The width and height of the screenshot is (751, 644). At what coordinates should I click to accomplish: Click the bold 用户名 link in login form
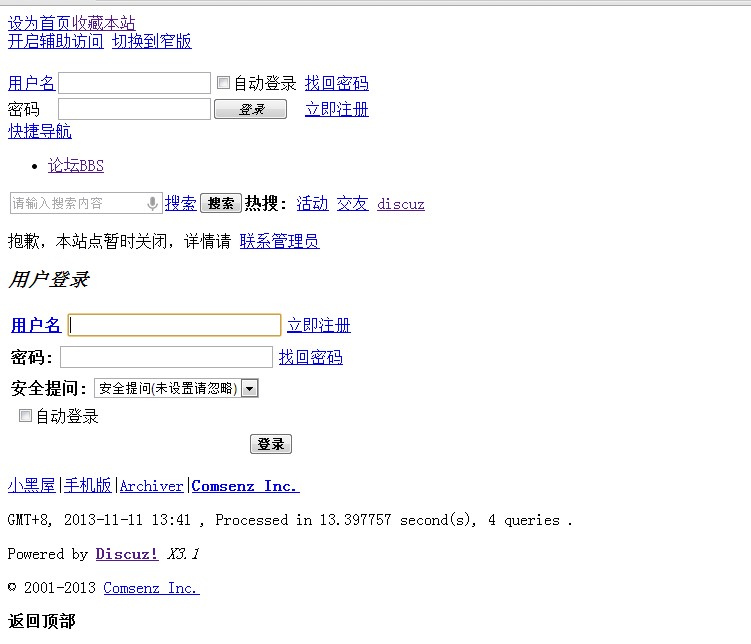pos(36,325)
